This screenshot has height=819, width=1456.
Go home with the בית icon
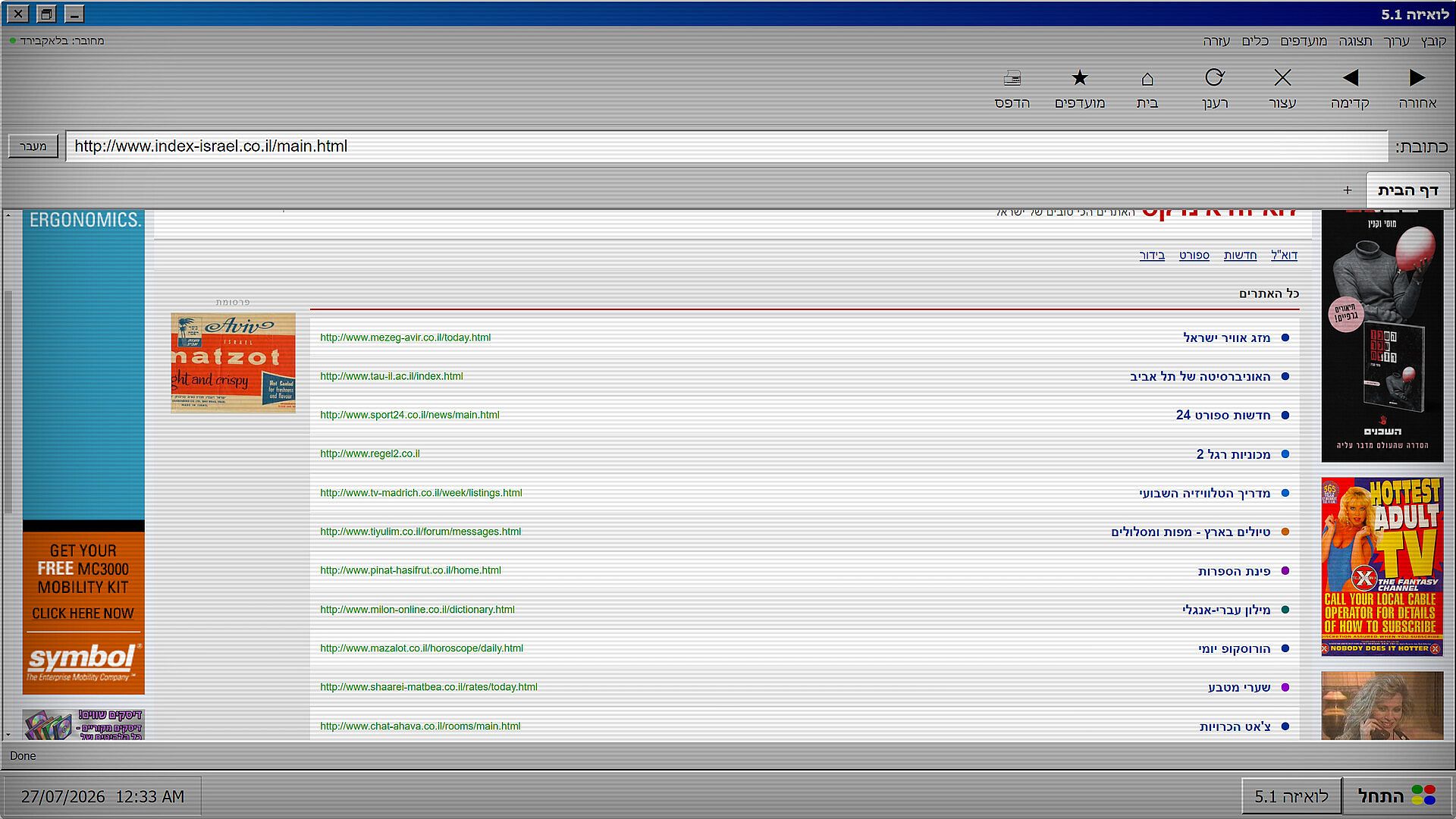tap(1147, 78)
